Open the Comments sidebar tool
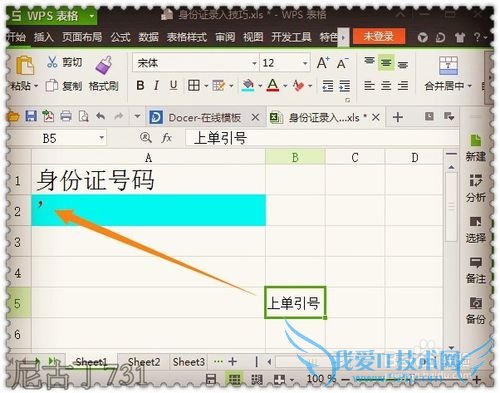 click(476, 270)
